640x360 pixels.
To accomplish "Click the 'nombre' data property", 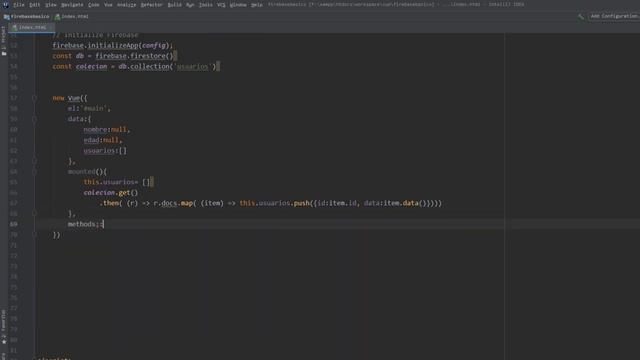I will [95, 129].
